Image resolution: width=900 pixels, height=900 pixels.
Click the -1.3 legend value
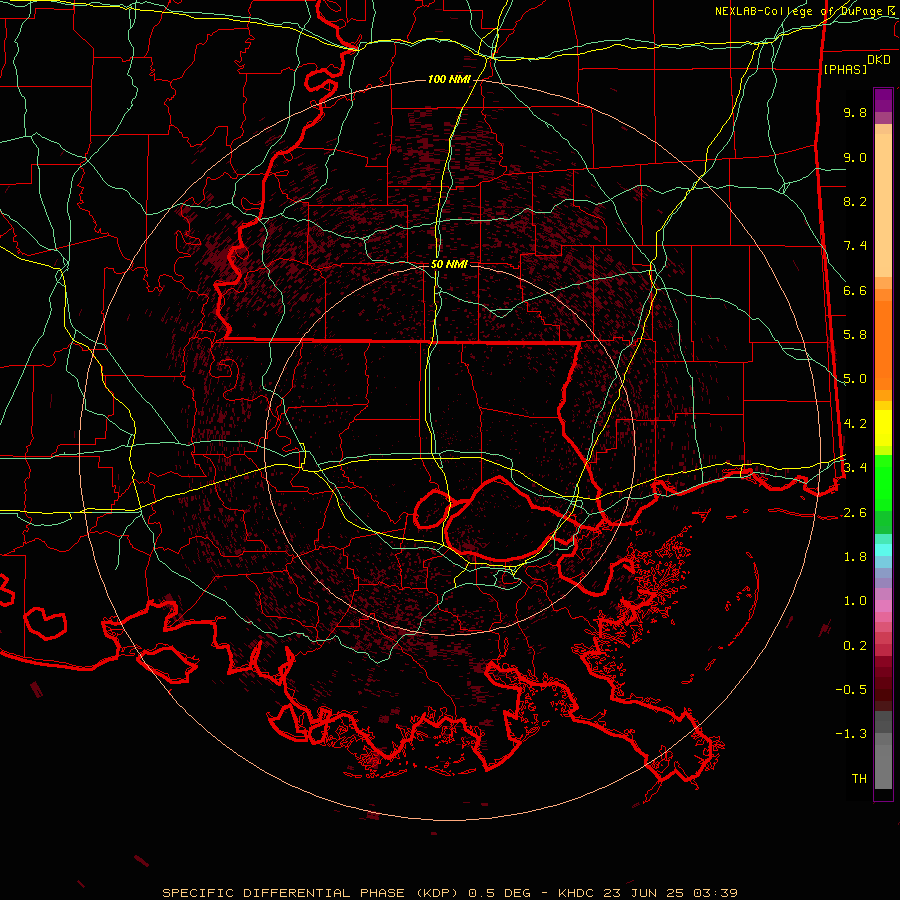[x=851, y=734]
